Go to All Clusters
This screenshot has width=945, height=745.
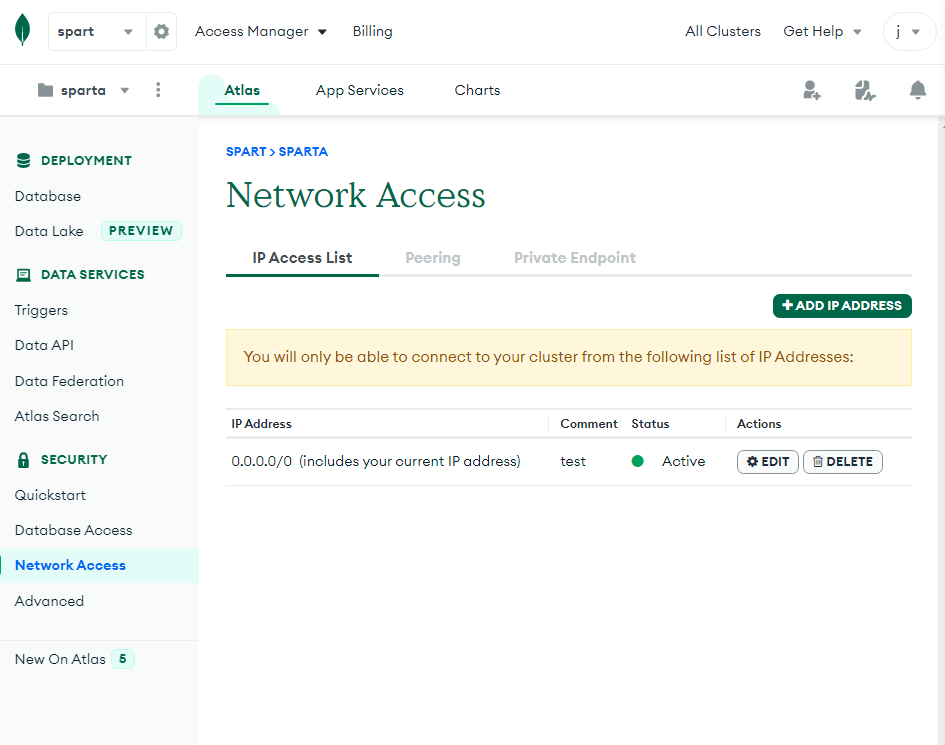pyautogui.click(x=723, y=31)
